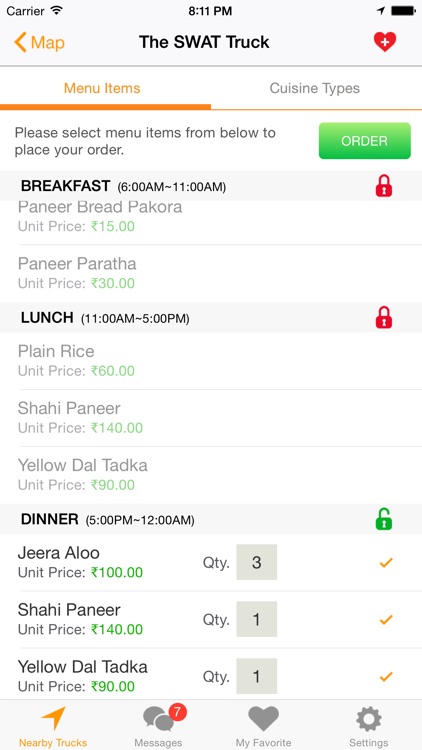
Task: Select the Paneer Paratha breakfast item
Action: [x=211, y=273]
